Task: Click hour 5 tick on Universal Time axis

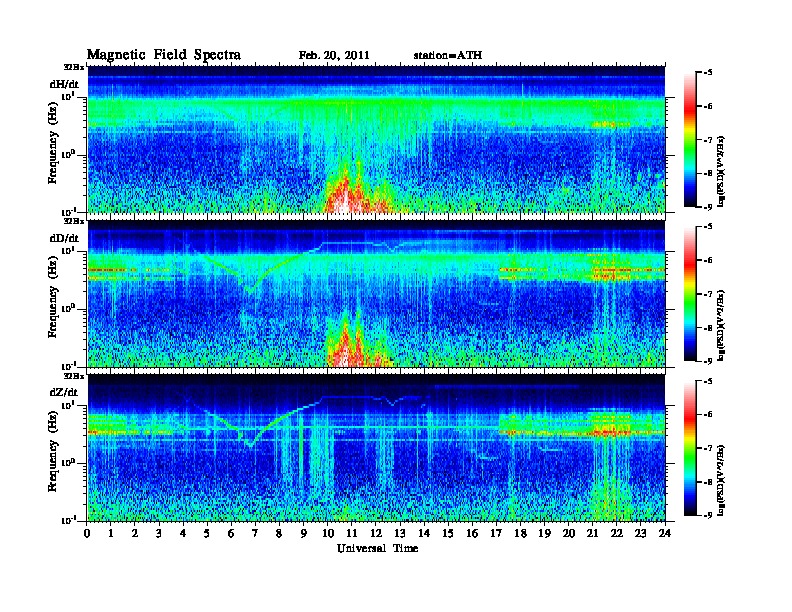Action: (208, 533)
